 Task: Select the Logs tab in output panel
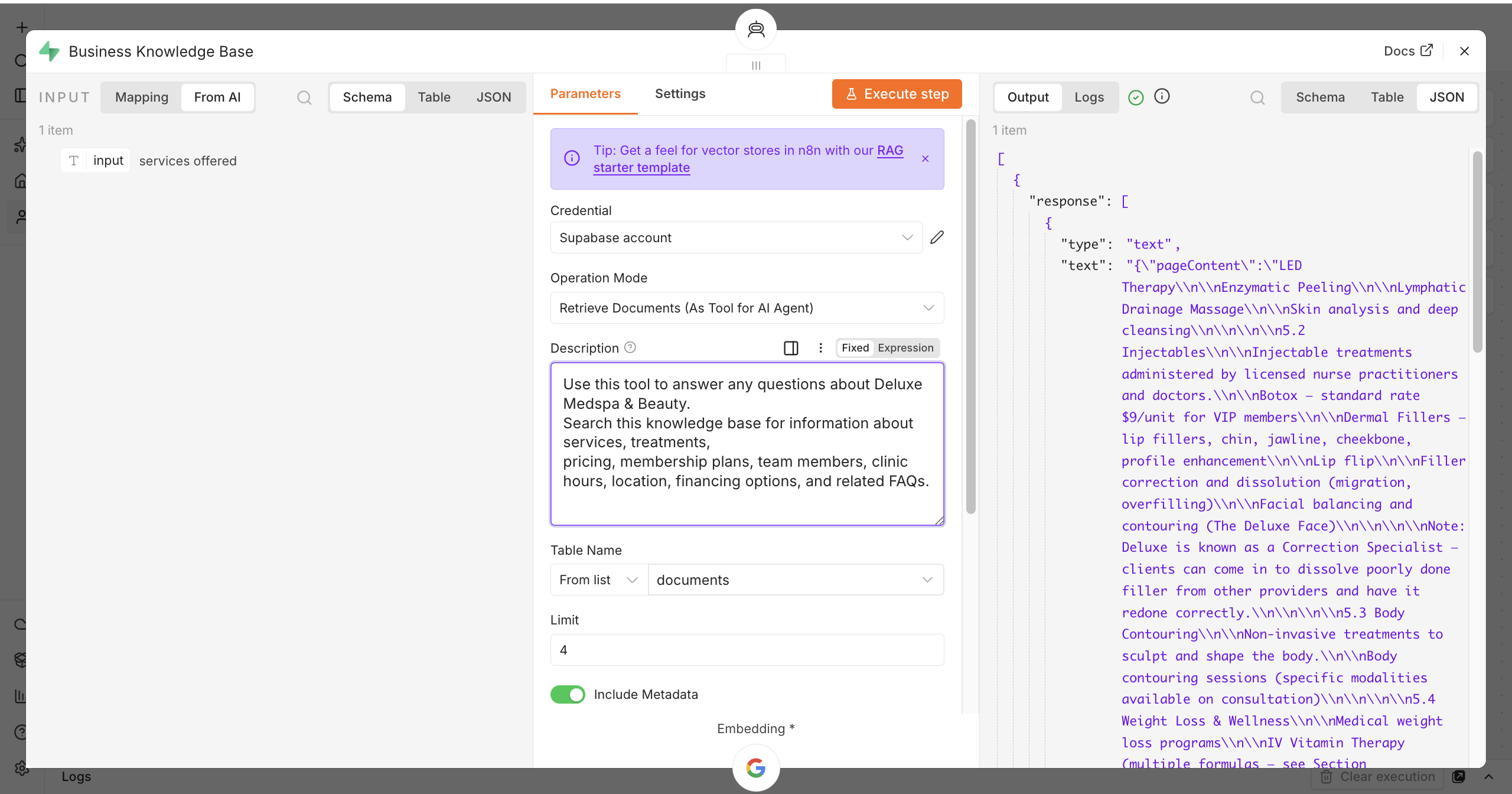point(1089,97)
